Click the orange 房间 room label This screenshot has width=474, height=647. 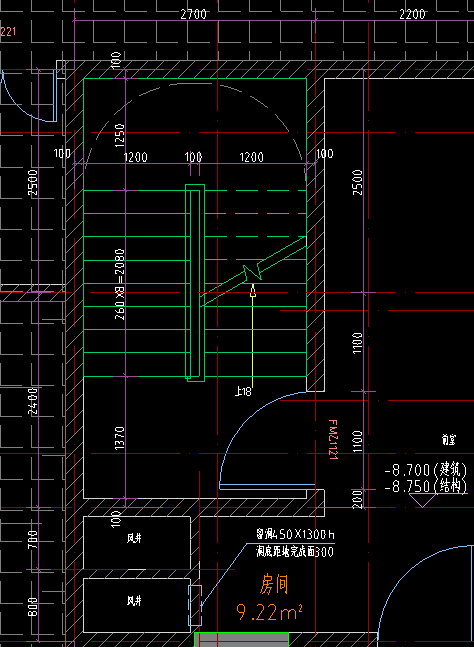(x=274, y=585)
